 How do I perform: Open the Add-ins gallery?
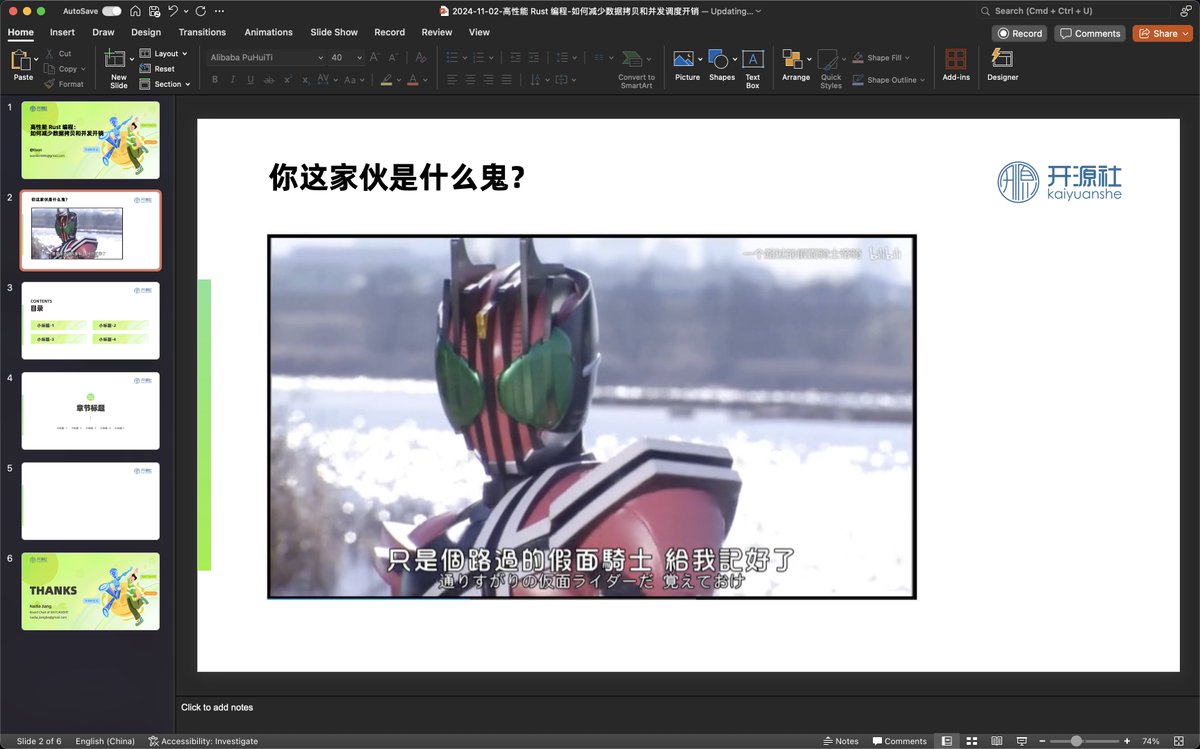tap(956, 65)
